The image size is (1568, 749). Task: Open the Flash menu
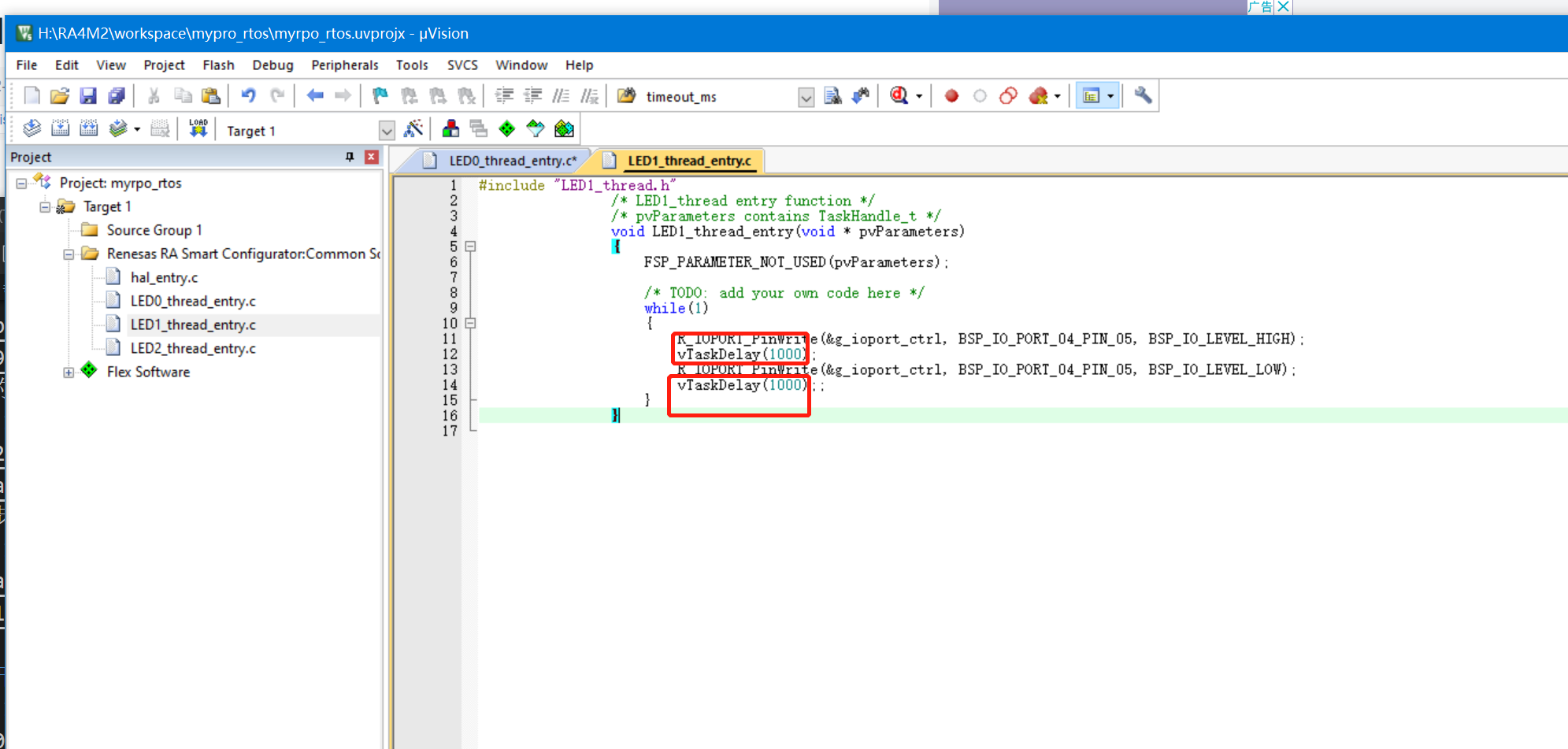pos(218,65)
